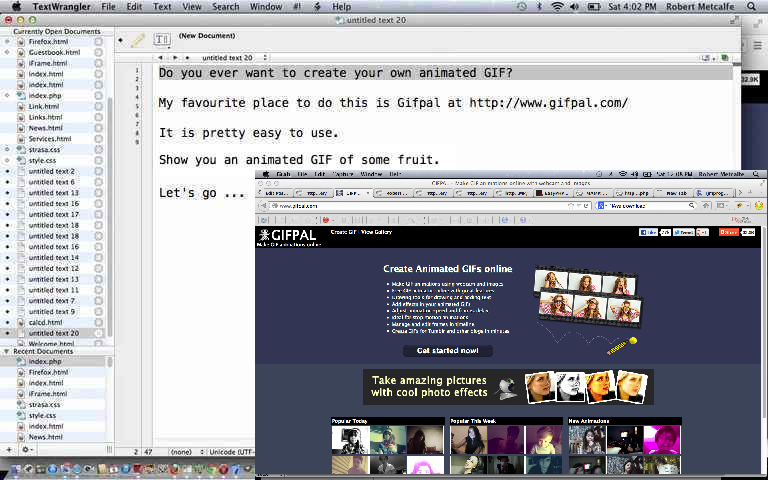Select untitled text 9 document
Viewport: 768px width, 480px height.
[x=51, y=312]
